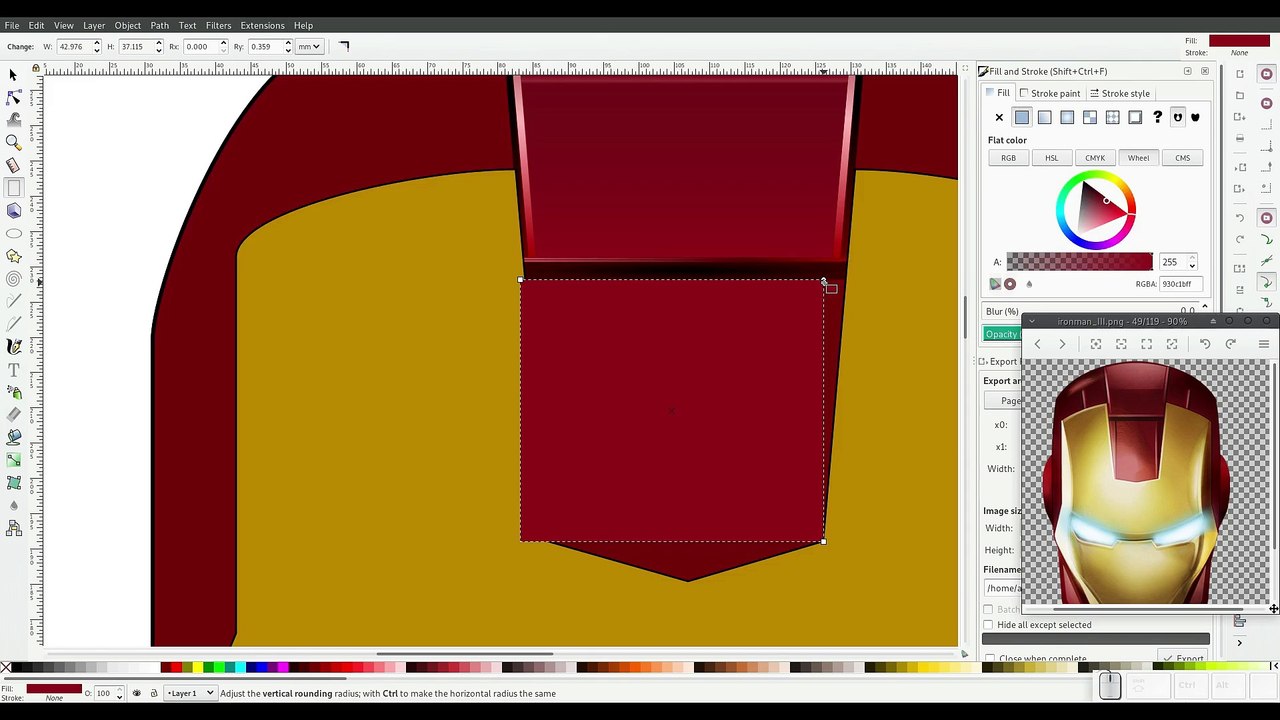Adjust alpha 255 spinner arrows
The height and width of the screenshot is (720, 1280).
(1191, 262)
